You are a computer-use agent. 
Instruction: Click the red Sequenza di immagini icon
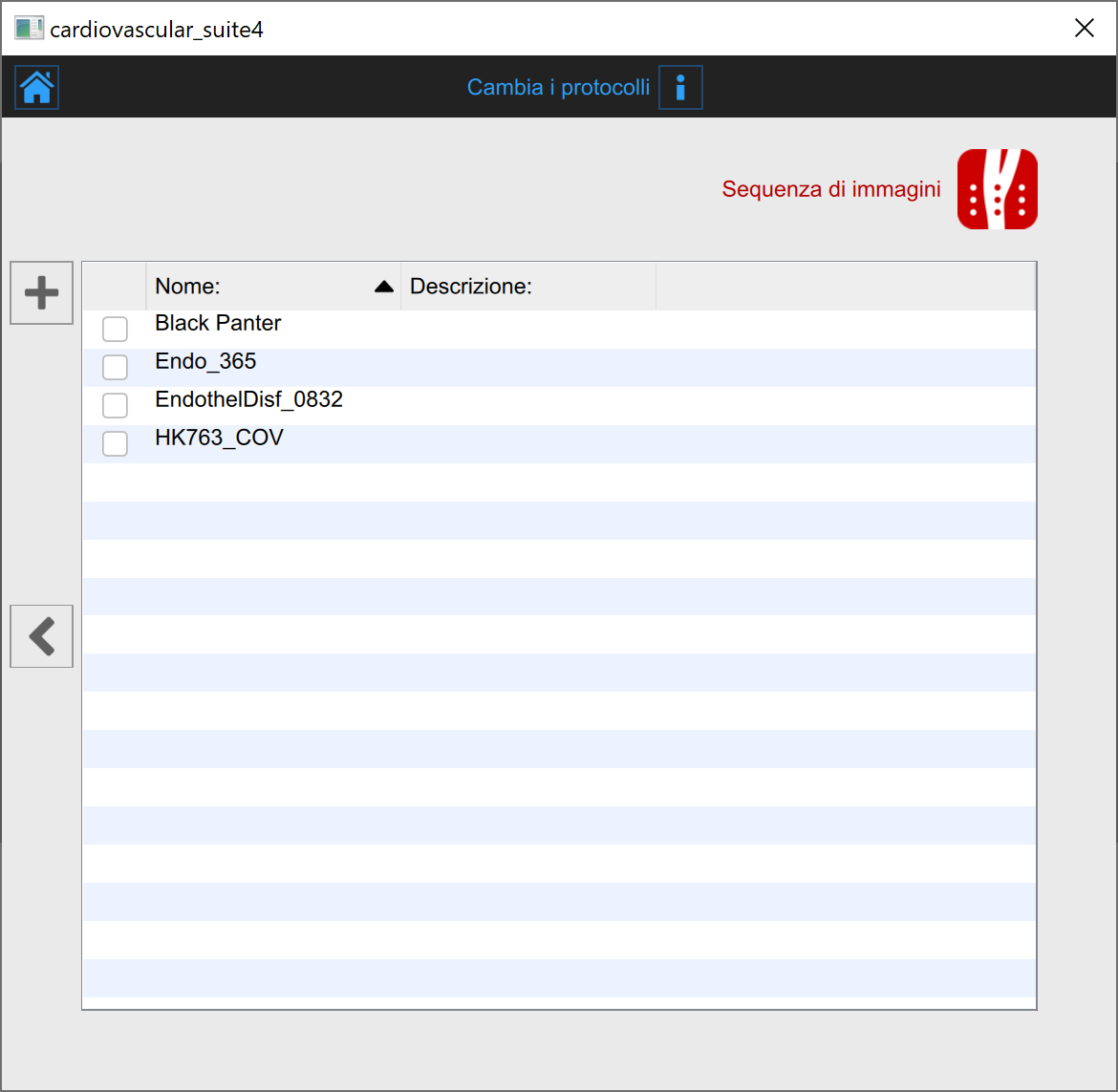997,189
